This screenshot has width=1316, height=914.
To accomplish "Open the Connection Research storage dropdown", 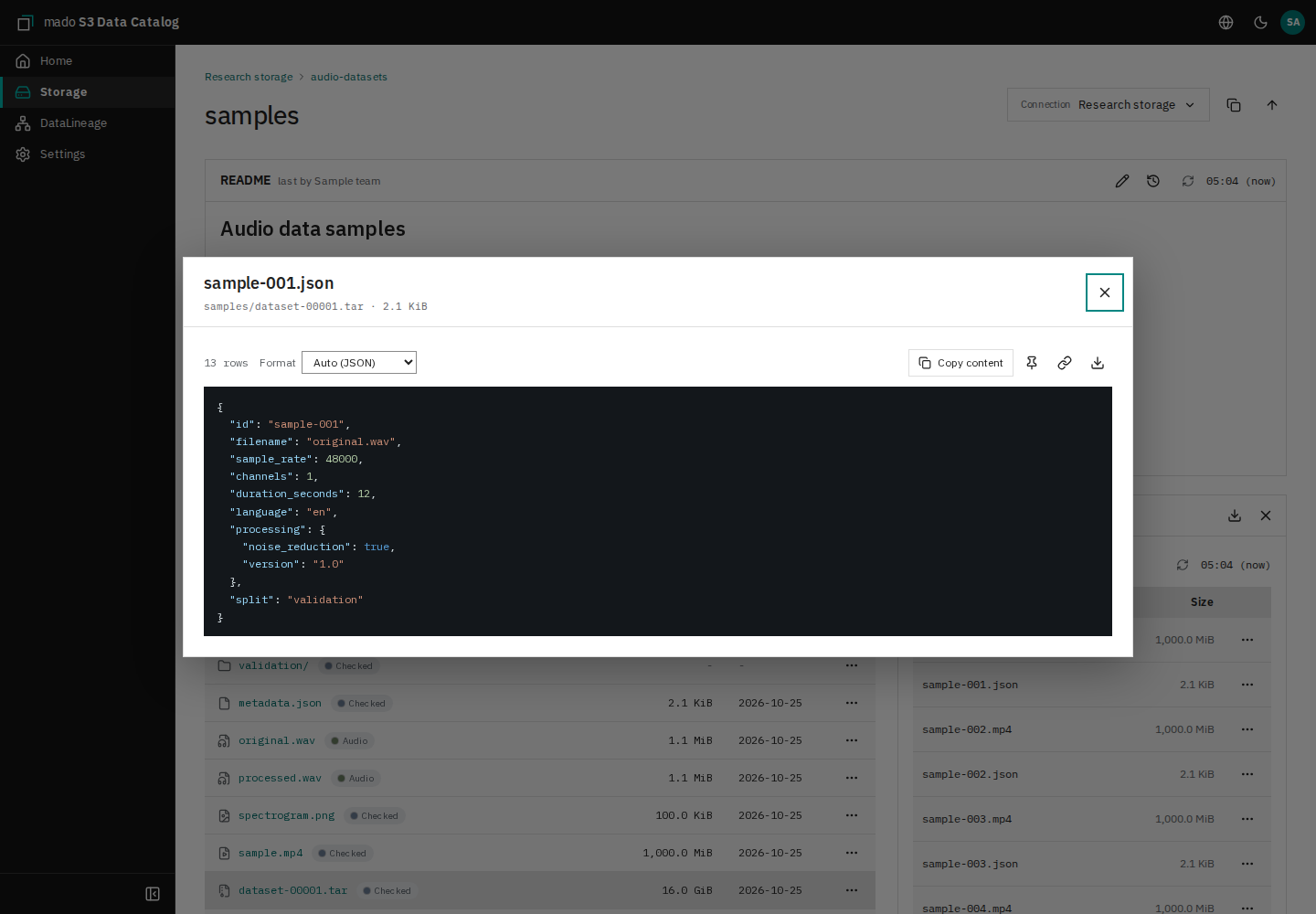I will (x=1109, y=105).
